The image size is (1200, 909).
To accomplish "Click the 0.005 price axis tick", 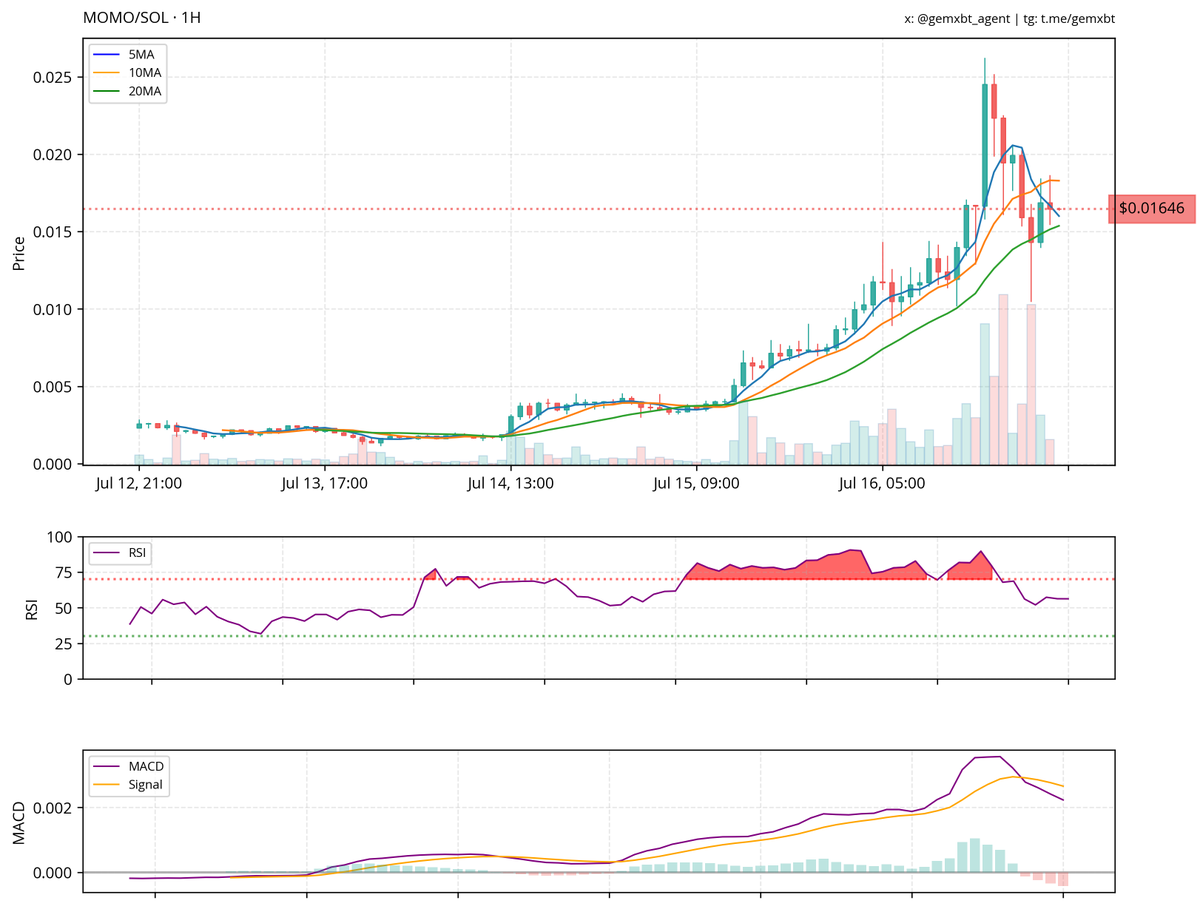I will [x=52, y=387].
